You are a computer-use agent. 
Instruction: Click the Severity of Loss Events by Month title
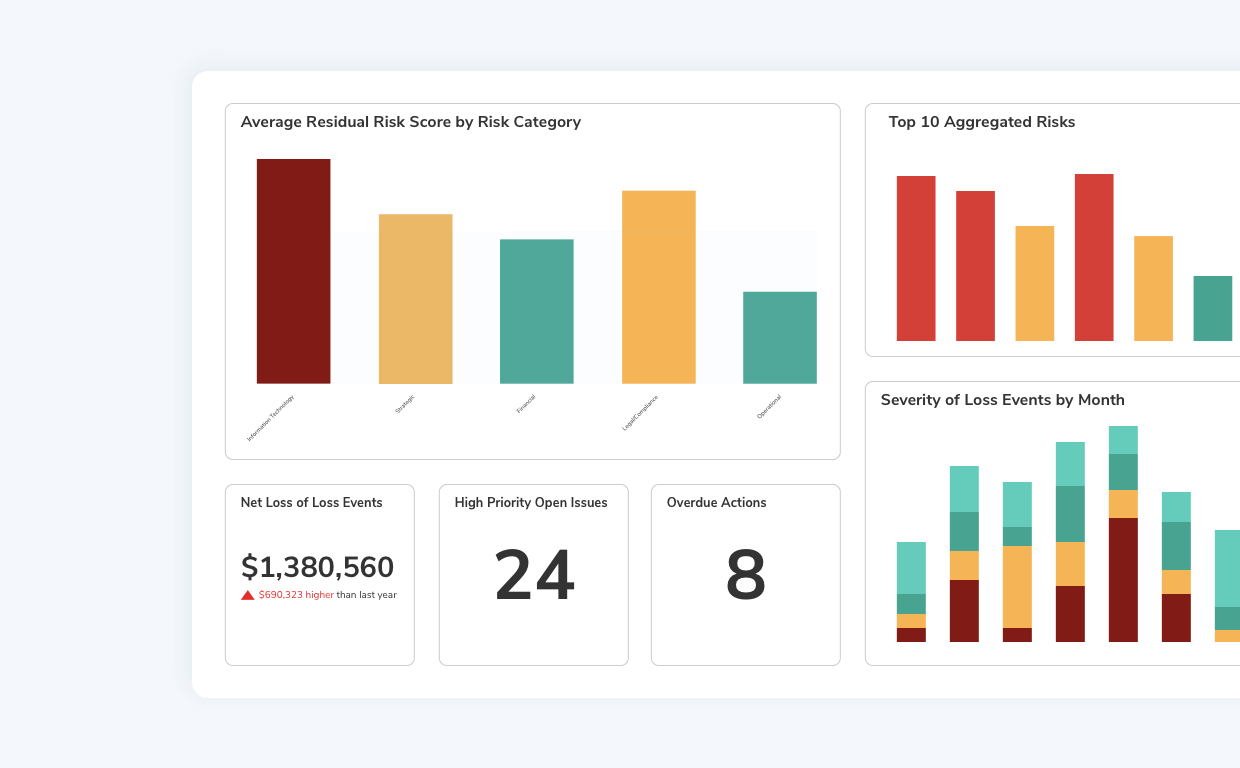[1002, 400]
